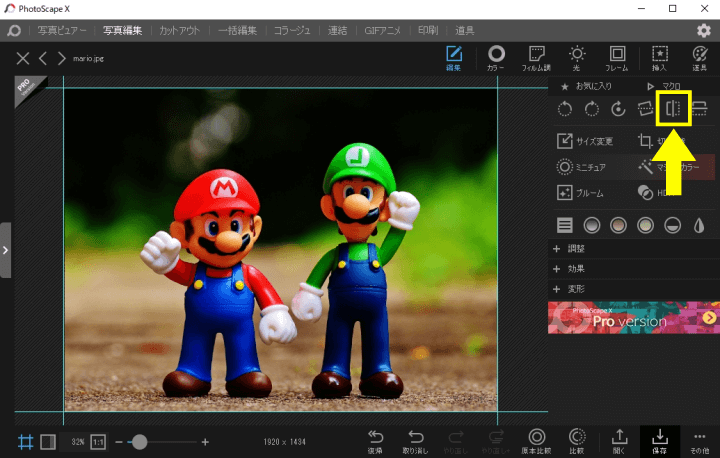Click 取り消し (Undo) button
Image resolution: width=720 pixels, height=458 pixels.
pyautogui.click(x=415, y=442)
